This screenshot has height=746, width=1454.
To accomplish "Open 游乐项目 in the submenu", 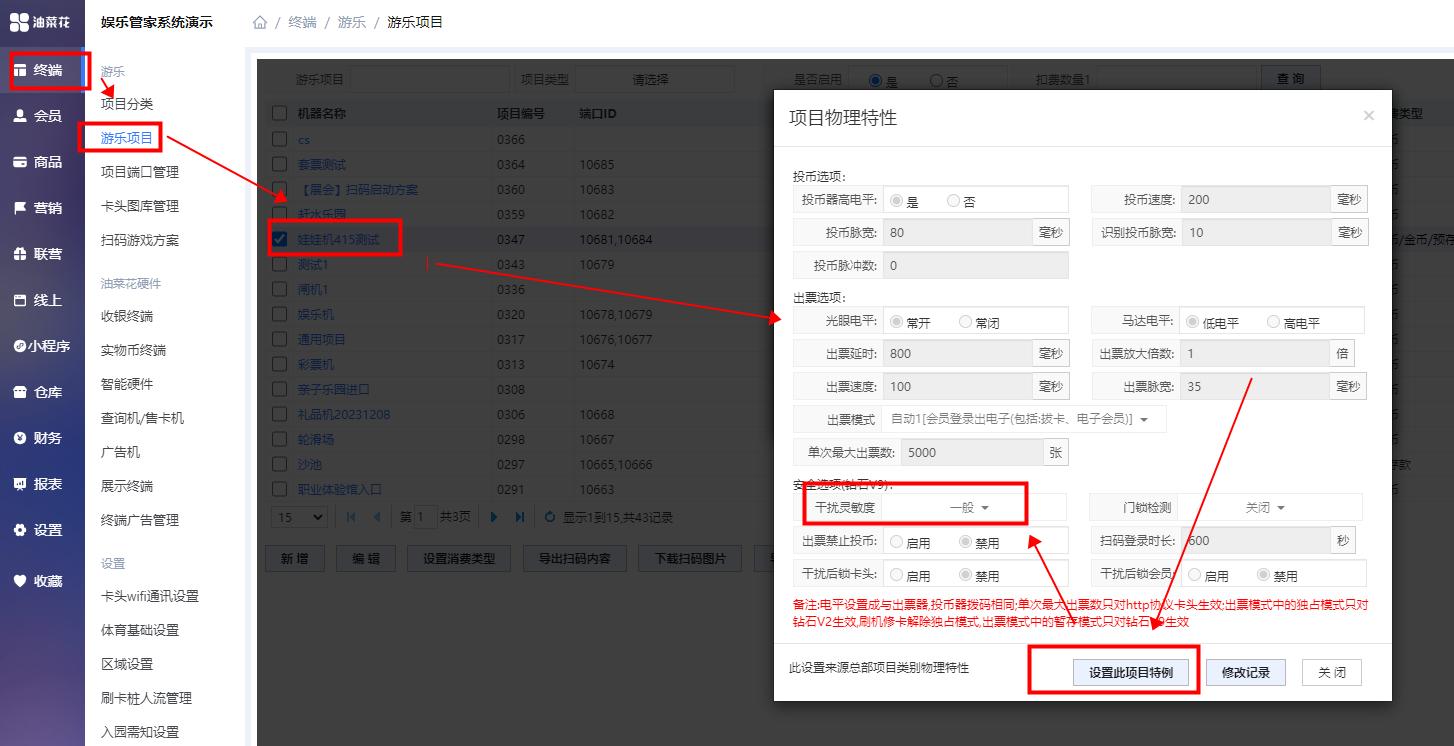I will 127,138.
